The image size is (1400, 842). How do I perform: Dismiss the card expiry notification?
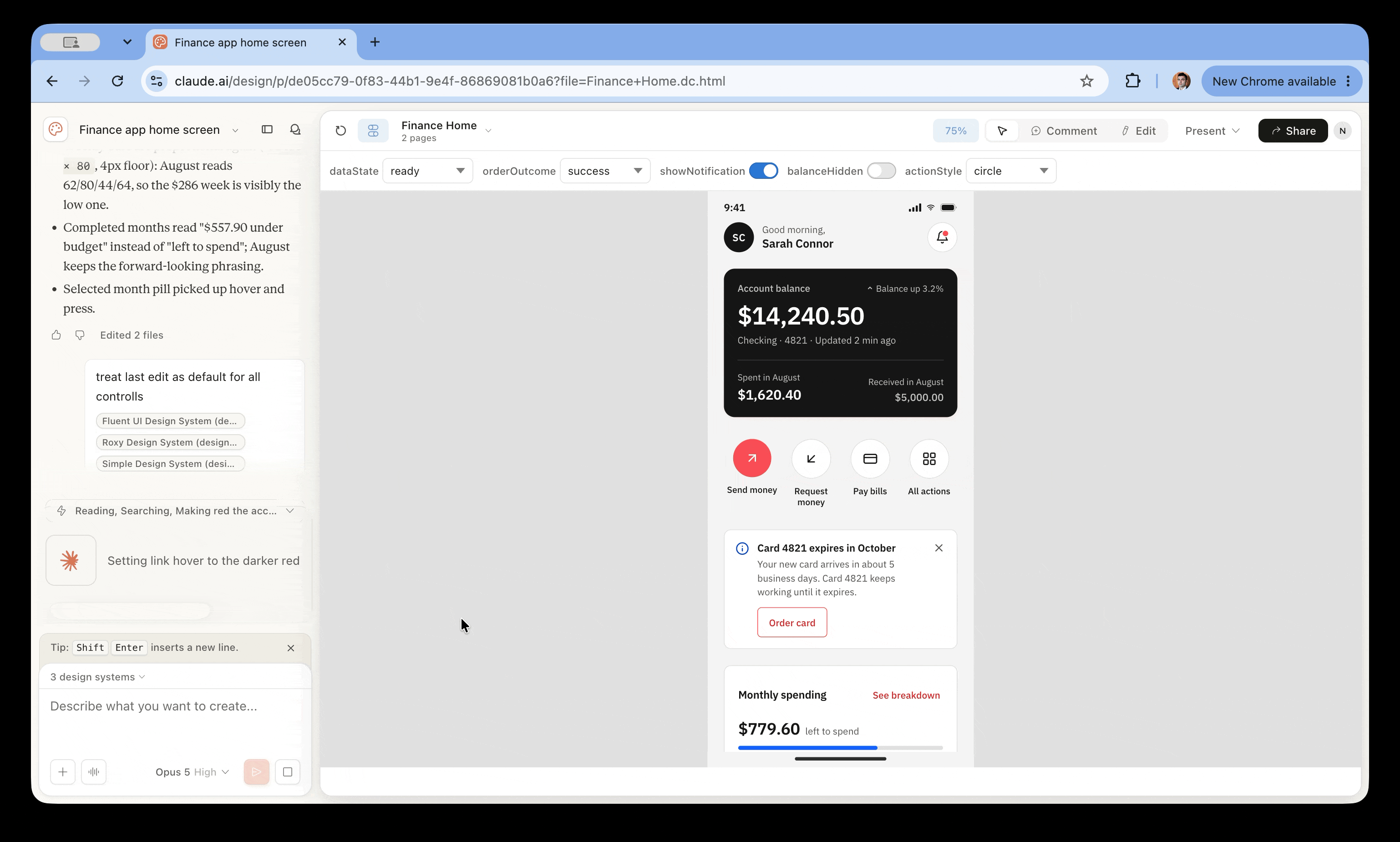click(x=939, y=548)
